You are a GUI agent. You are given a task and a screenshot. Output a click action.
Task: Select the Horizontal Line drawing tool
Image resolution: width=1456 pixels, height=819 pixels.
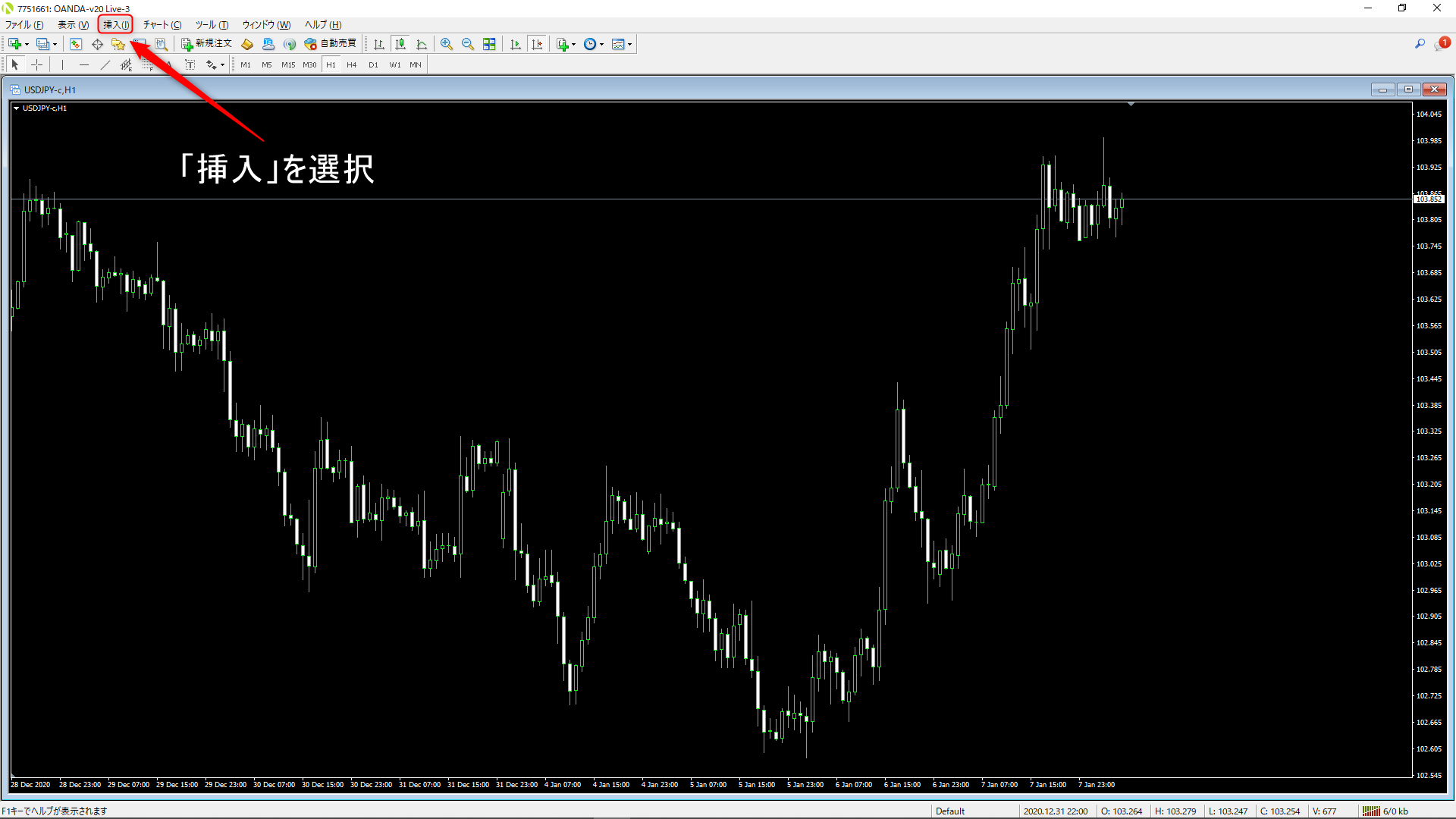tap(84, 65)
